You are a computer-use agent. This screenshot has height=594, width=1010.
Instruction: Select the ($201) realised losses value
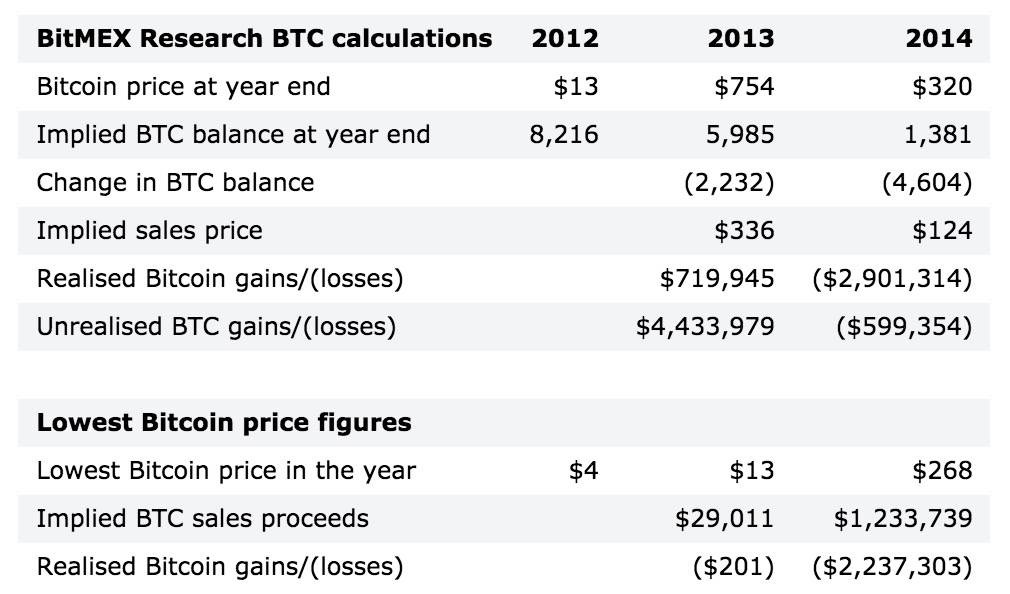coord(734,566)
